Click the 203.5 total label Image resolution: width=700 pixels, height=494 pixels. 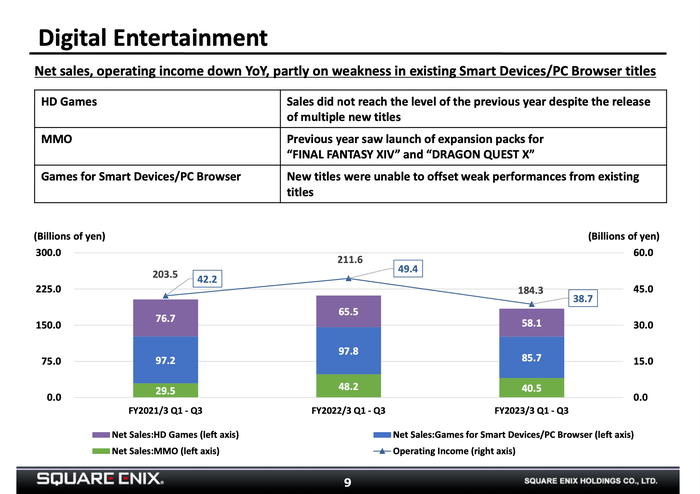[x=165, y=274]
